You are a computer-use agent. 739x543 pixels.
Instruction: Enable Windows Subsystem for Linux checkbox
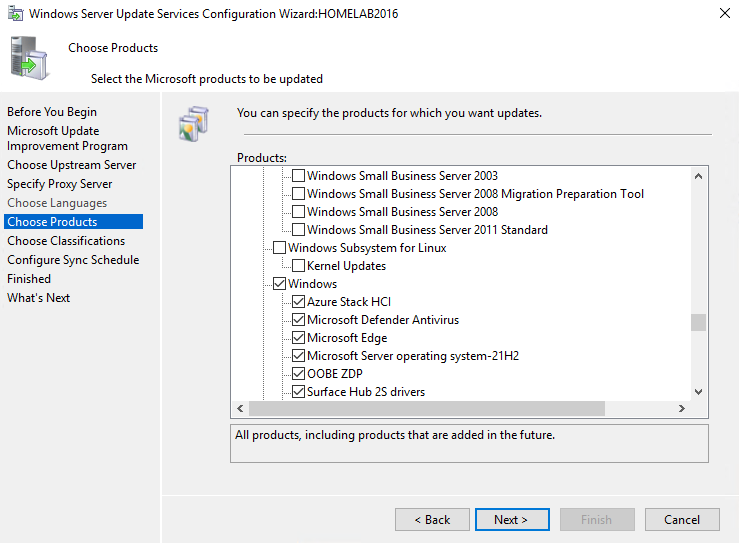click(x=279, y=247)
